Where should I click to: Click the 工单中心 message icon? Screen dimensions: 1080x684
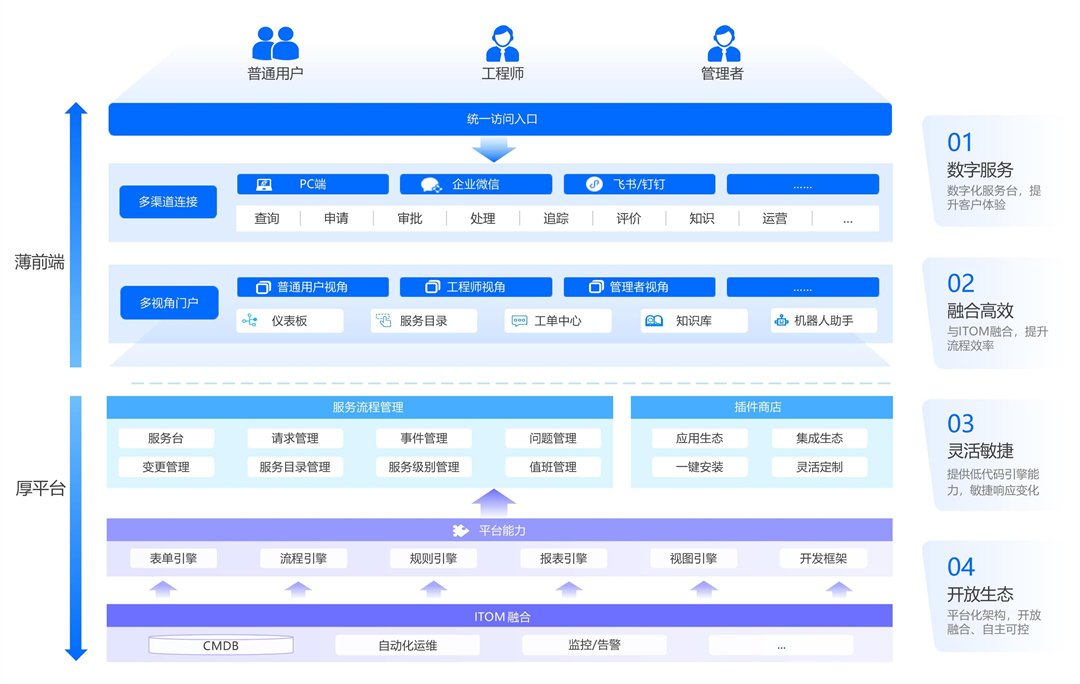[x=519, y=321]
